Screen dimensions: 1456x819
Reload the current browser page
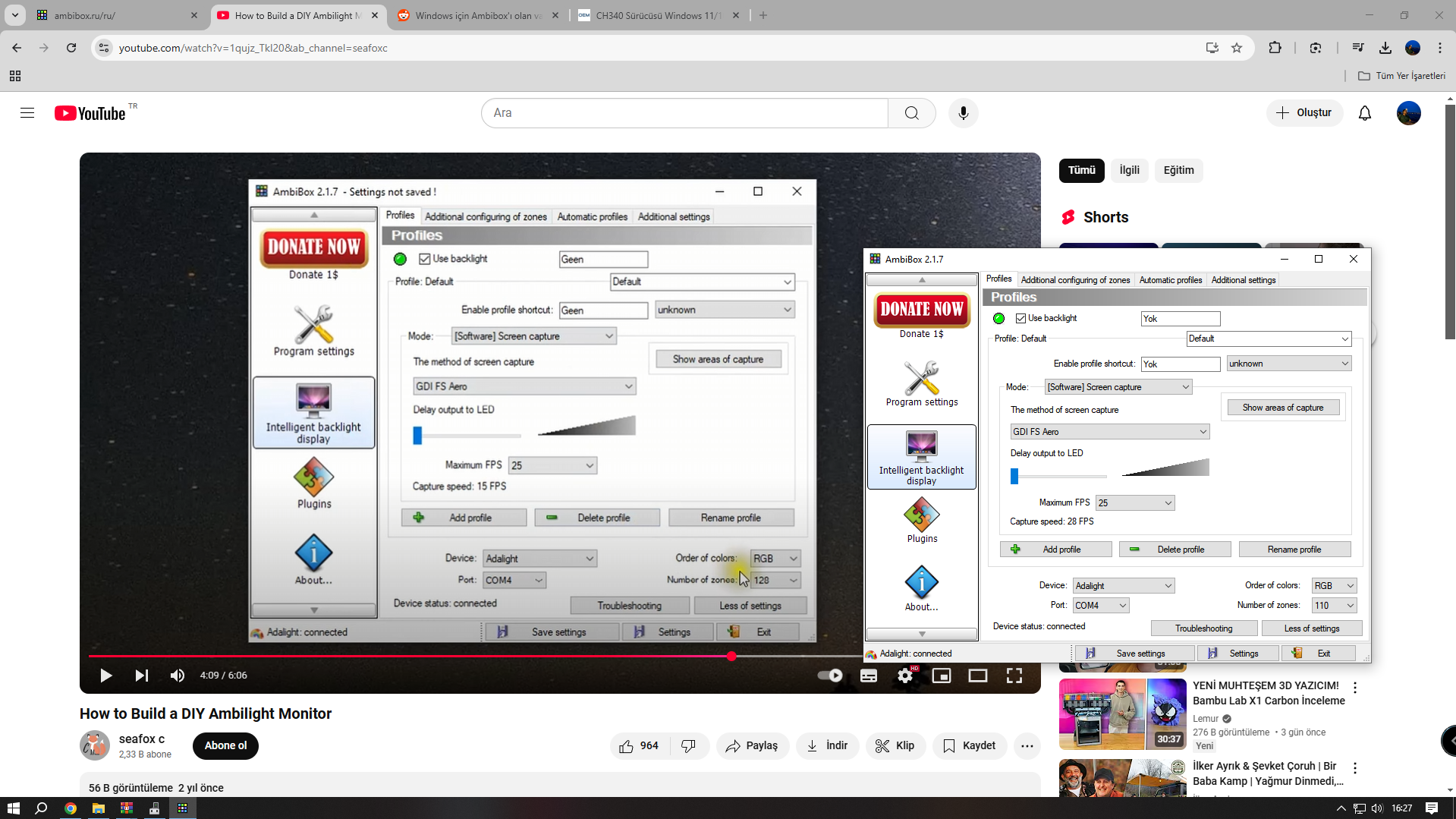point(71,48)
